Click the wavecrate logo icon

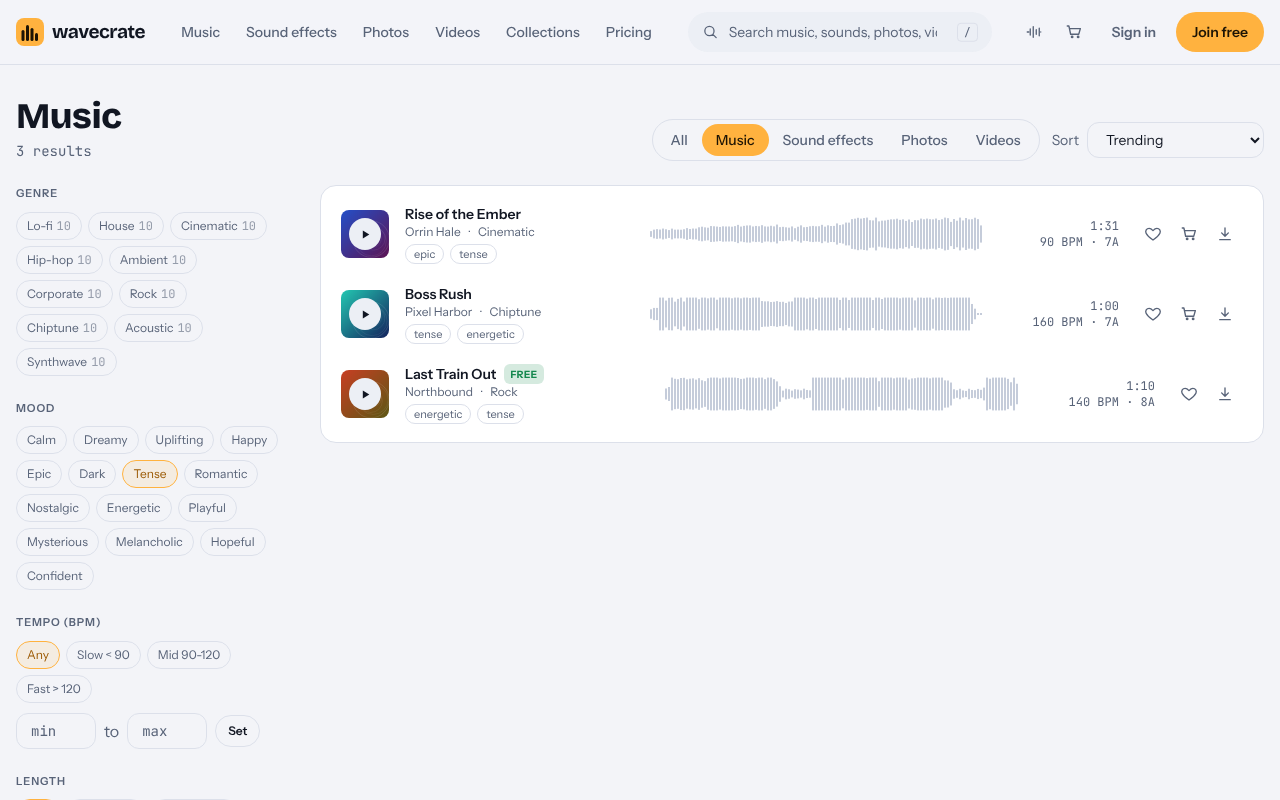(x=30, y=32)
